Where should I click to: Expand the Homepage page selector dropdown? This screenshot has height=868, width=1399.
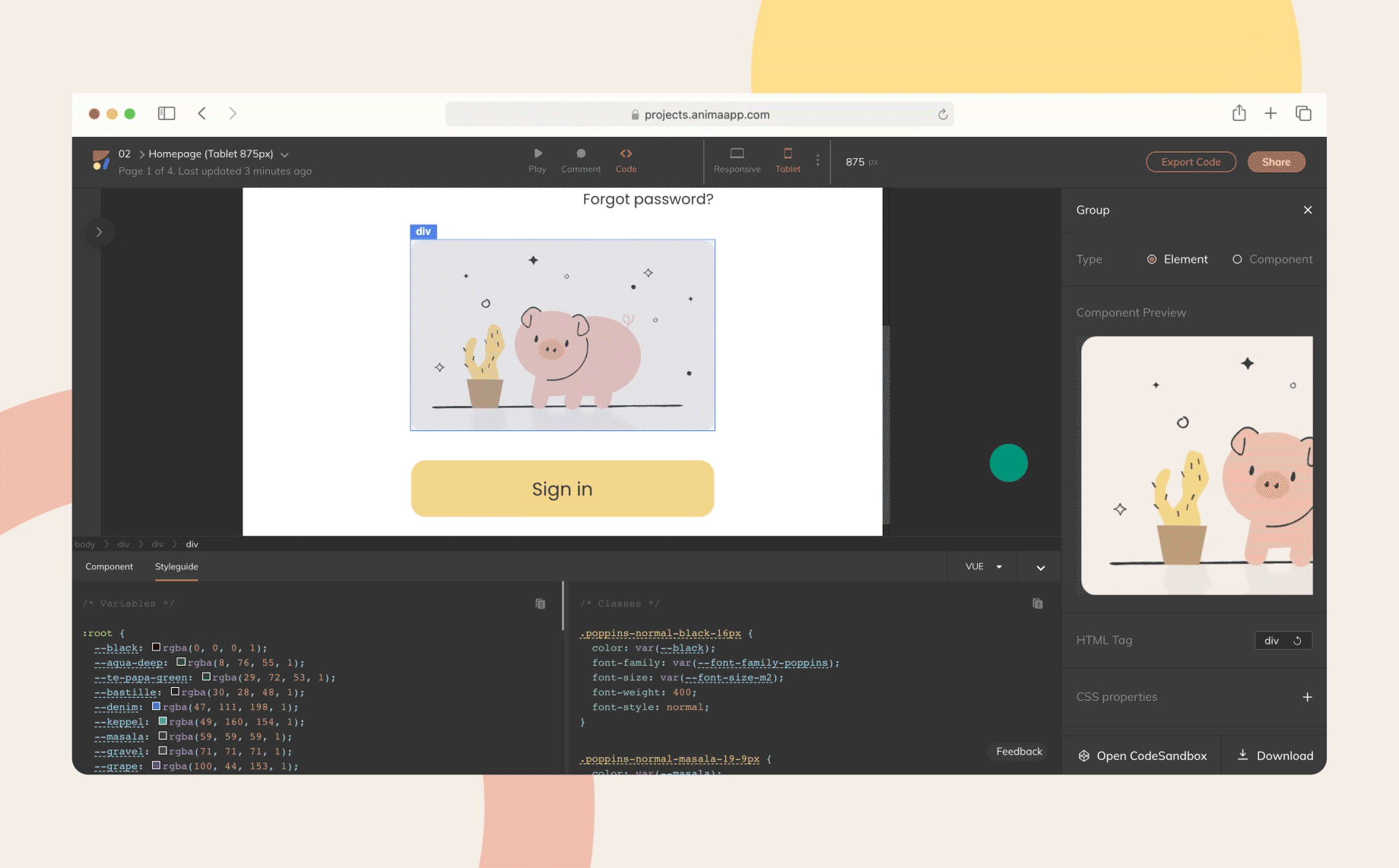pos(284,154)
